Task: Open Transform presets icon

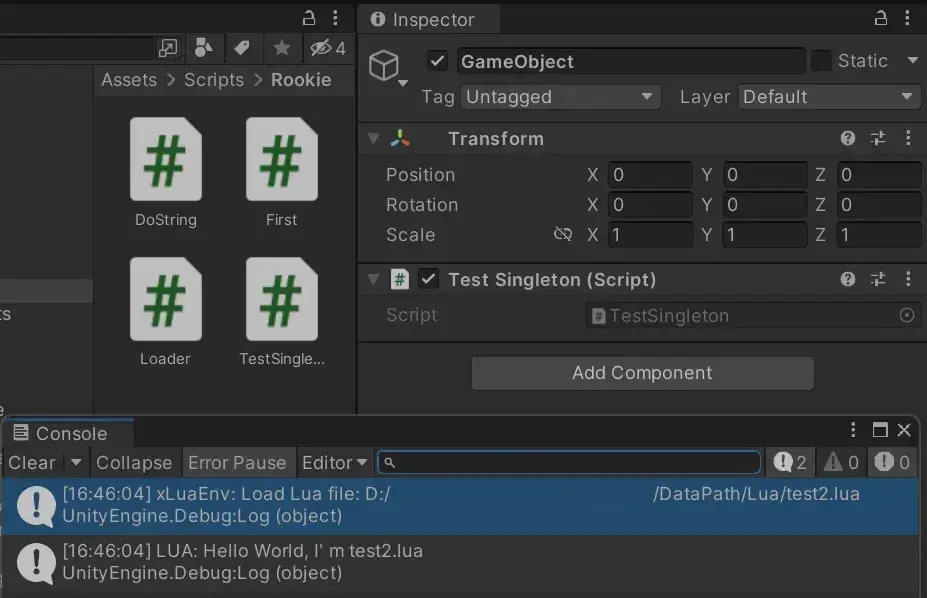Action: click(878, 138)
